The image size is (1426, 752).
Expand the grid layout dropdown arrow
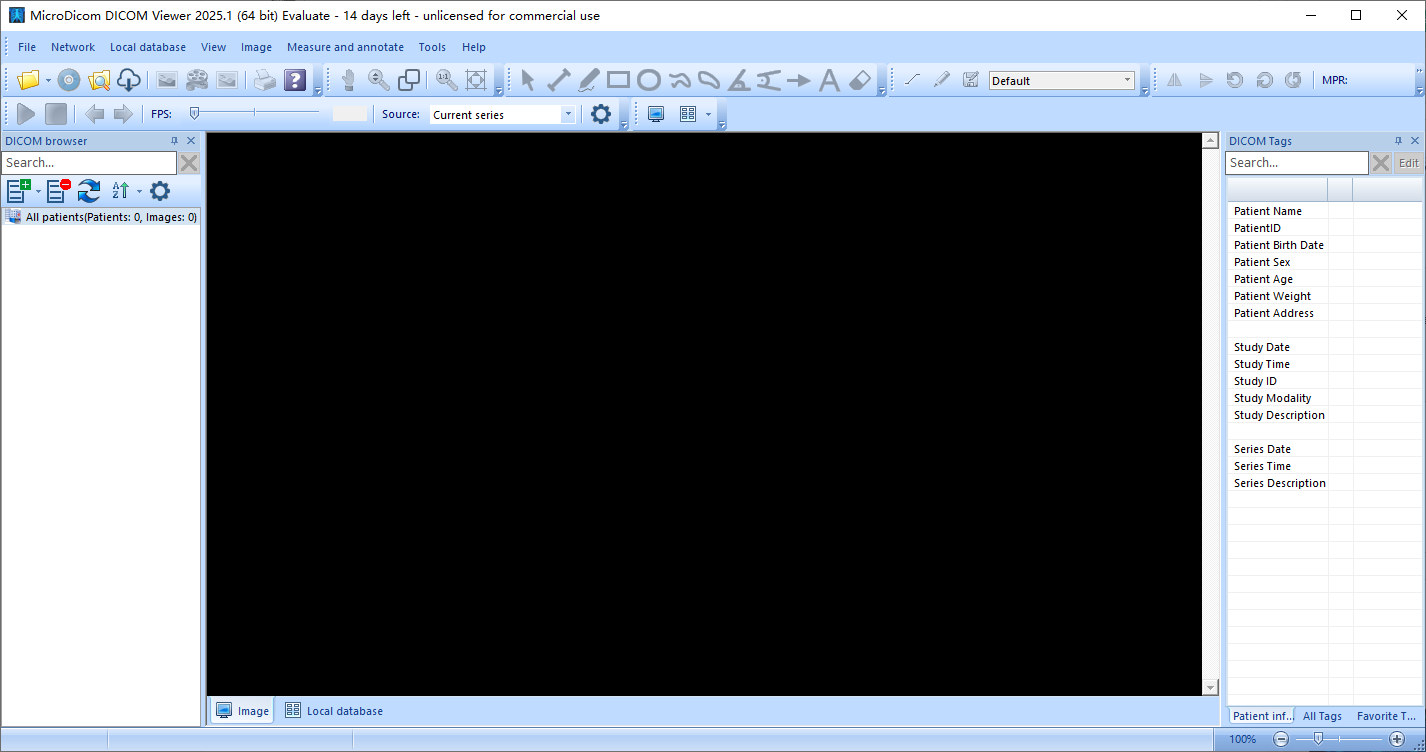(x=708, y=114)
